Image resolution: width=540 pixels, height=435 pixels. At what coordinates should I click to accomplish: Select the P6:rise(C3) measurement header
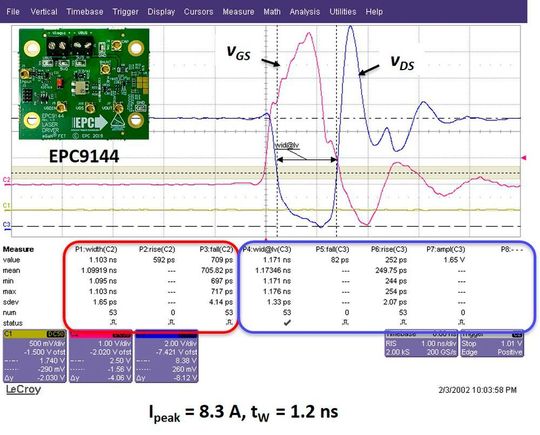pyautogui.click(x=389, y=249)
